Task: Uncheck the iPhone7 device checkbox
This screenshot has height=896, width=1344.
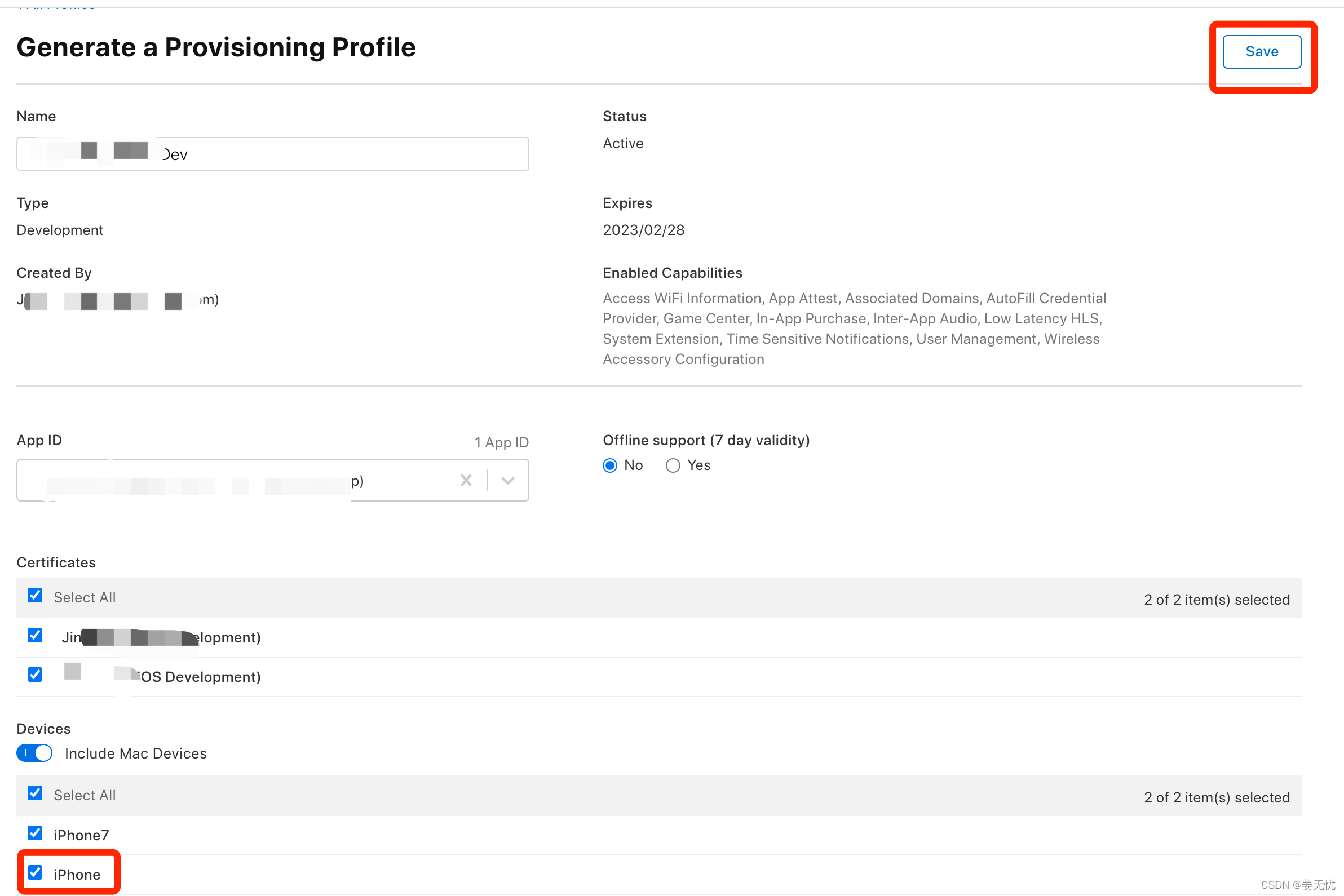Action: click(x=35, y=833)
